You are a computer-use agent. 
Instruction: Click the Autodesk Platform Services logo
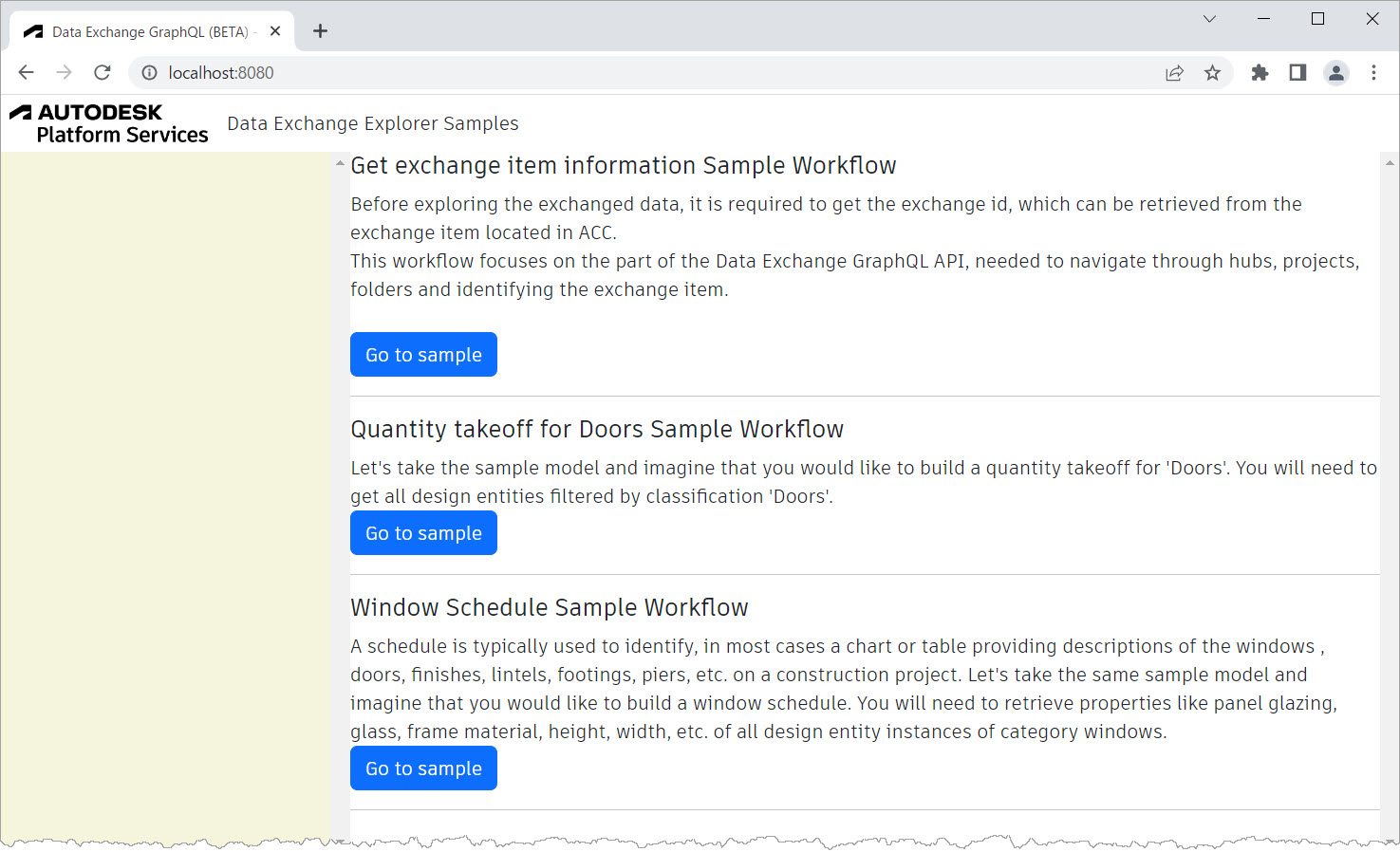(109, 123)
